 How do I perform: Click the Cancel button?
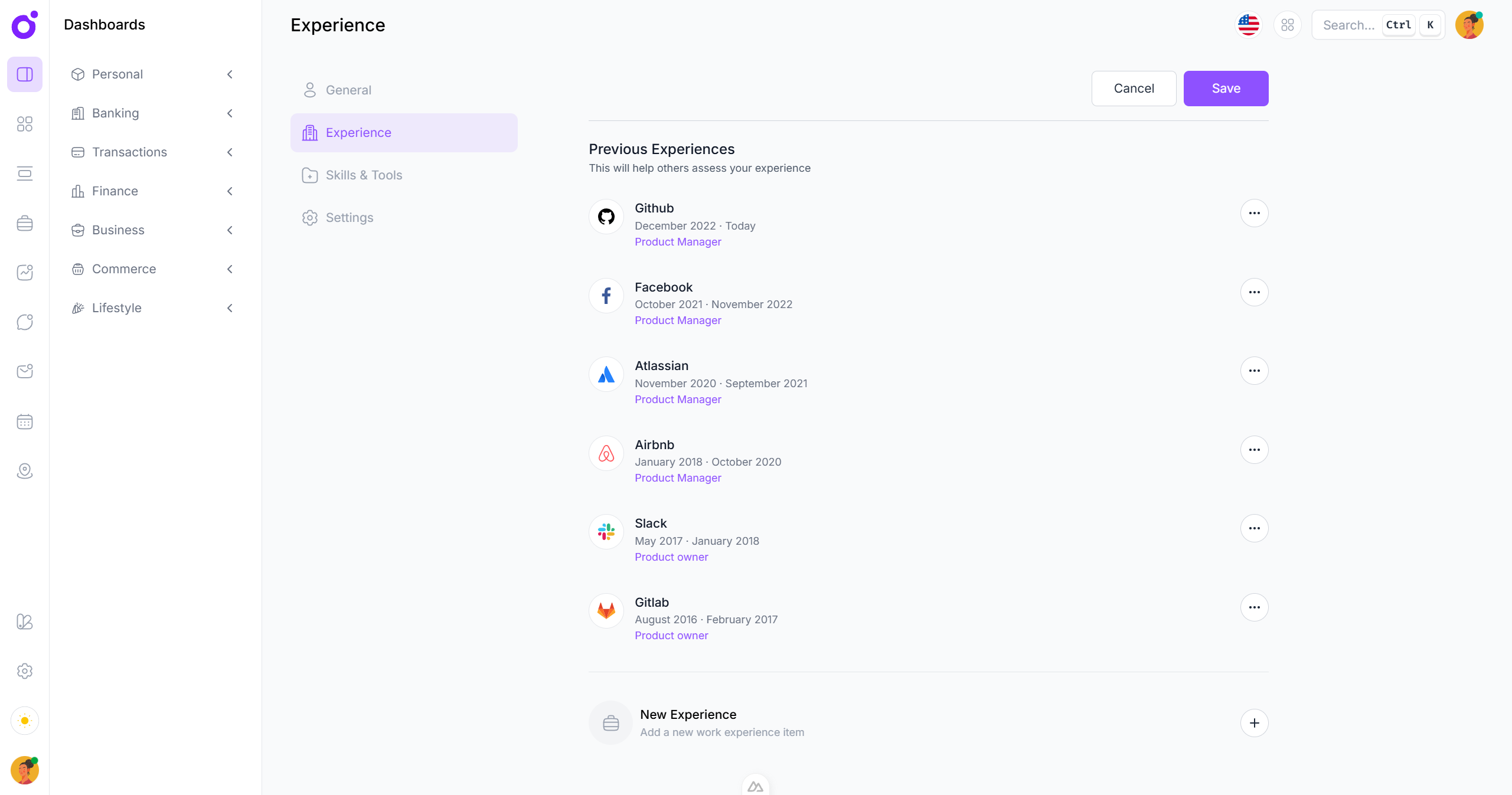(1134, 89)
